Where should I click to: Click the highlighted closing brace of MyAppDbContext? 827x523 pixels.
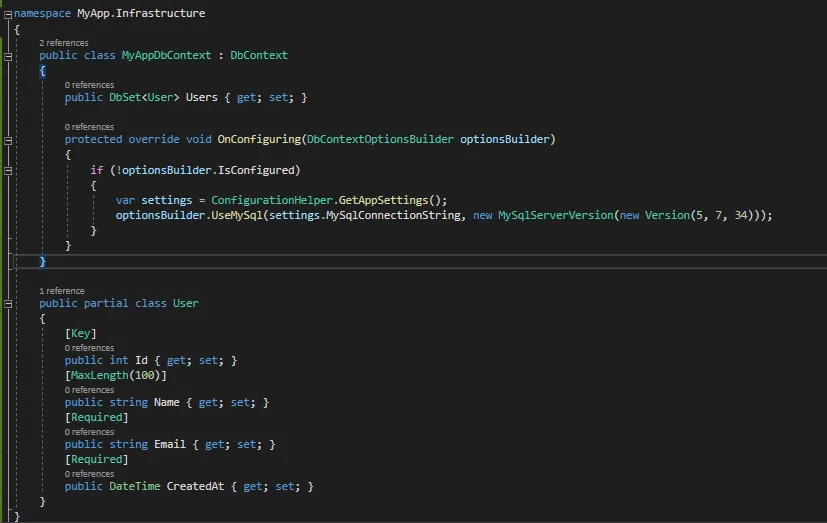point(42,262)
